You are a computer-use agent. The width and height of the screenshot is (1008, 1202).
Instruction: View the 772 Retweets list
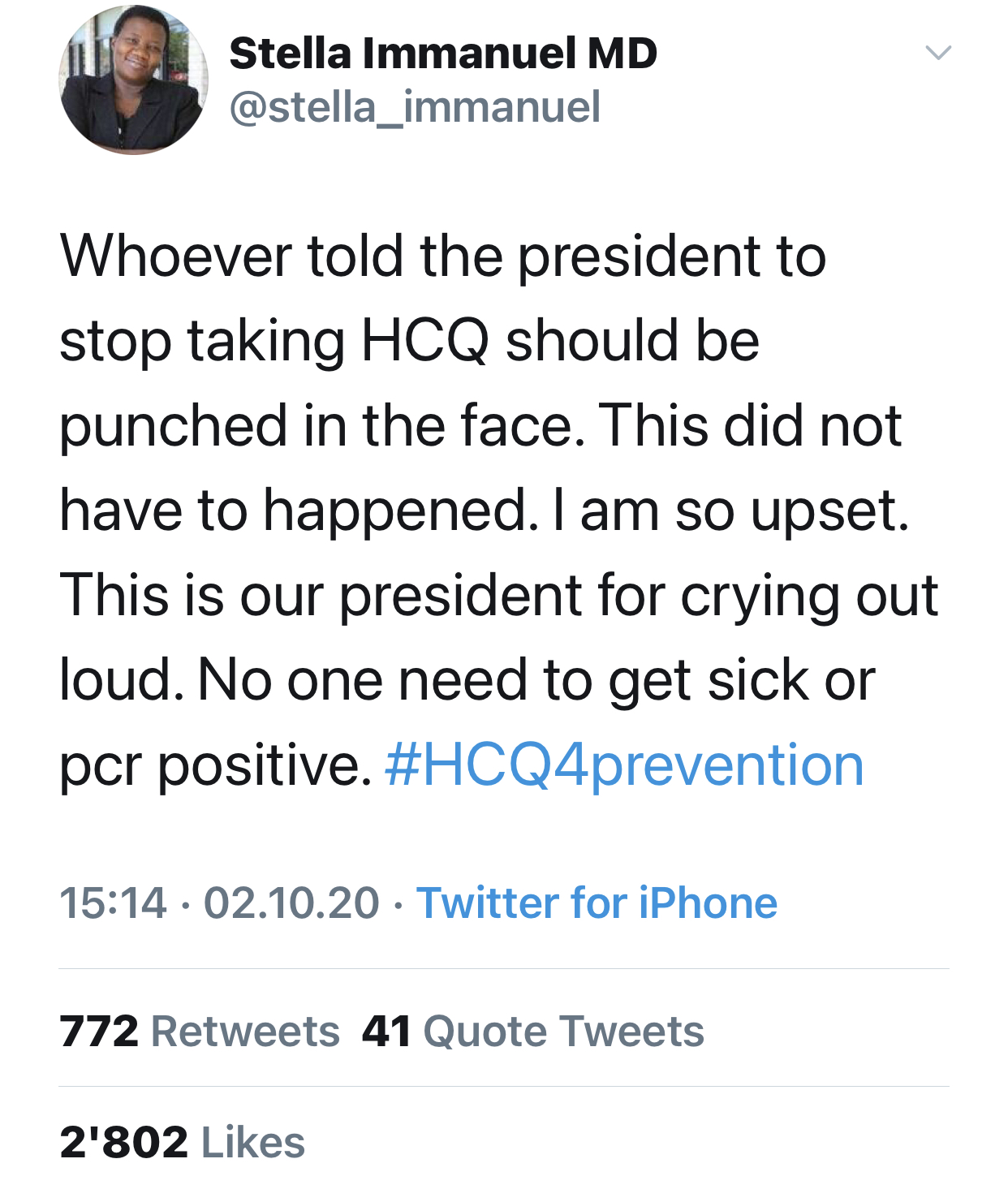click(200, 1031)
